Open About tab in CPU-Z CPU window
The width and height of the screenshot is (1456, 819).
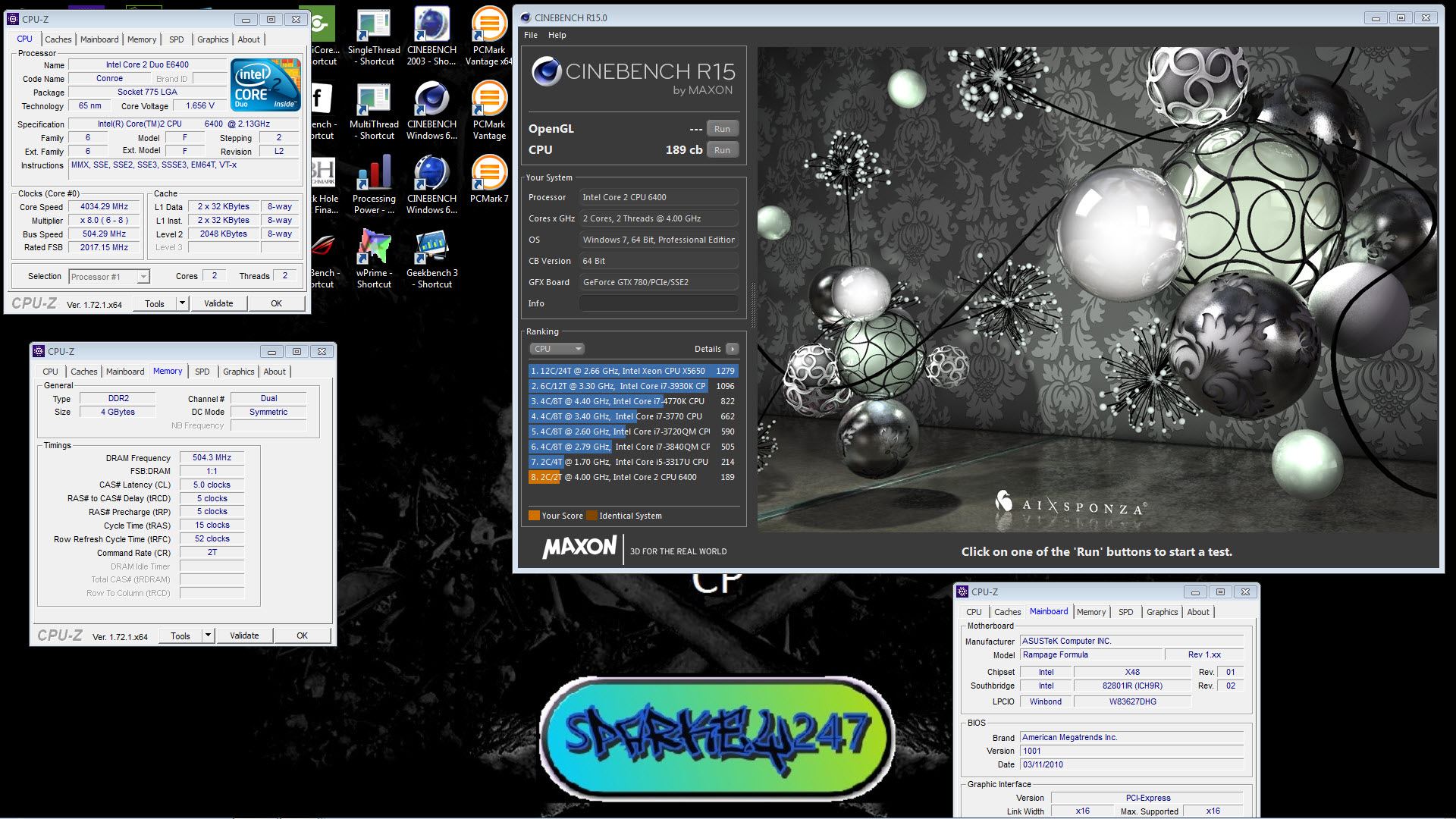[249, 39]
